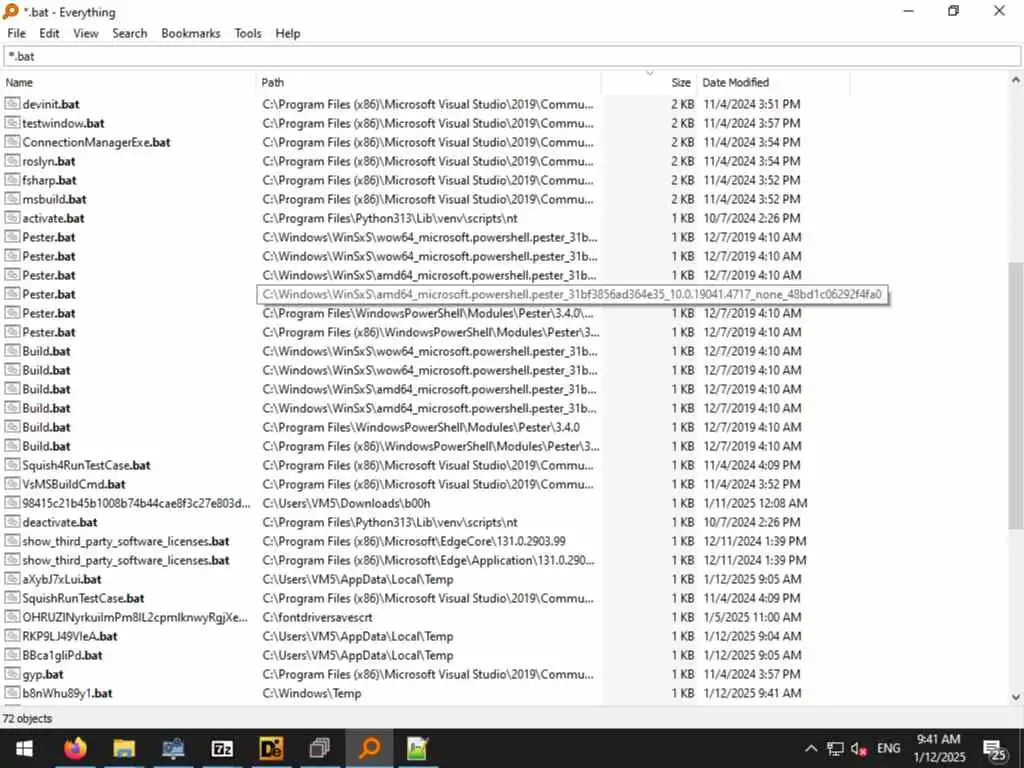Click path C:\Windows\Temp
Image resolution: width=1024 pixels, height=768 pixels.
[312, 693]
